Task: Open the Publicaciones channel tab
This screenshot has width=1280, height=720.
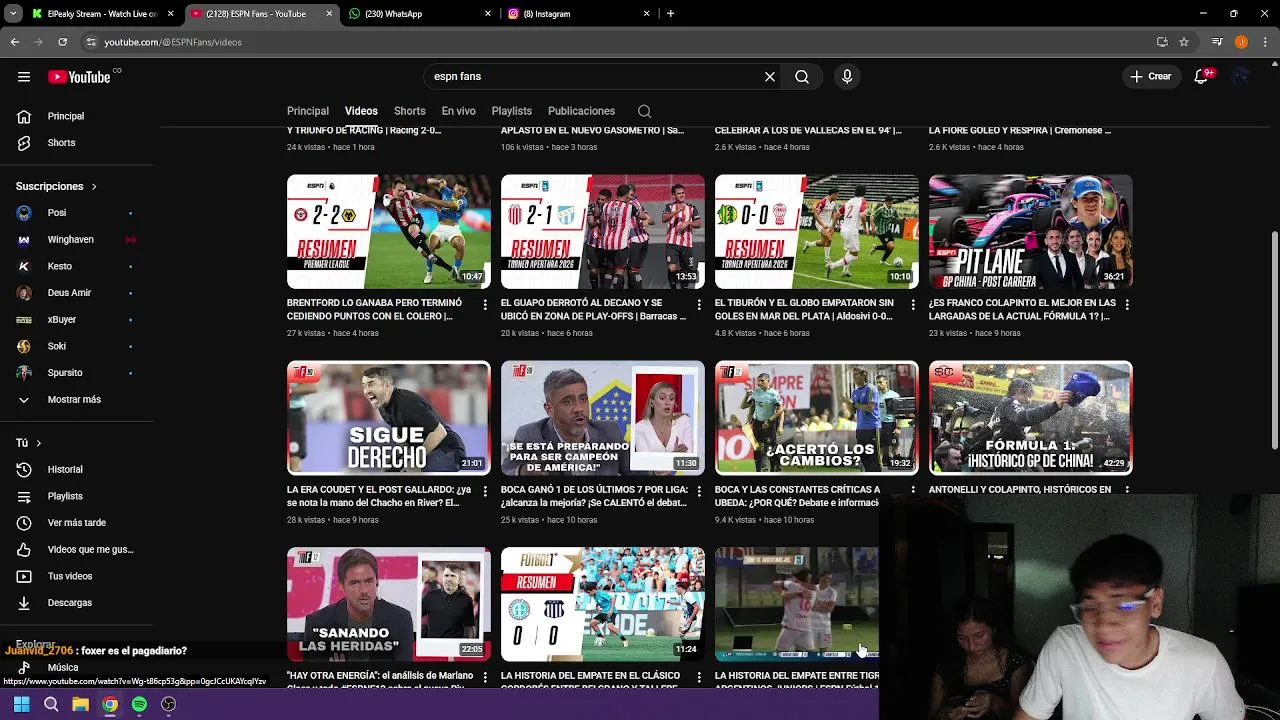Action: click(581, 111)
